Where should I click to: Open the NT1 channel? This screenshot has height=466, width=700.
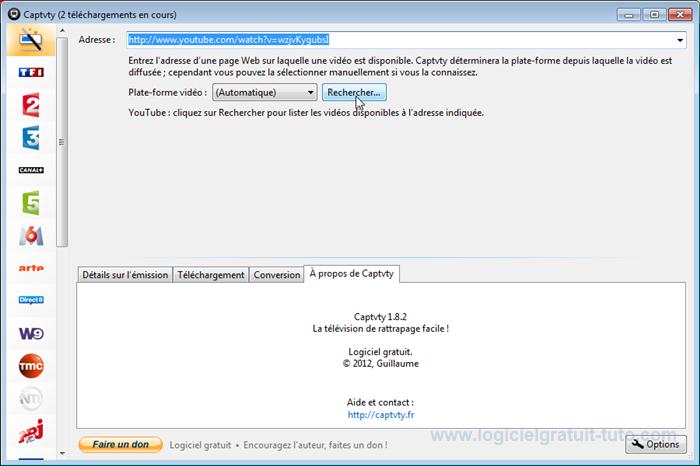(31, 398)
